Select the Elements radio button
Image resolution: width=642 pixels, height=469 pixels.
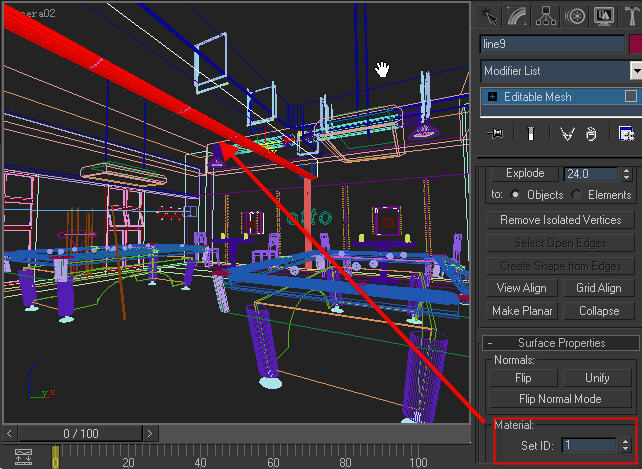click(x=578, y=195)
